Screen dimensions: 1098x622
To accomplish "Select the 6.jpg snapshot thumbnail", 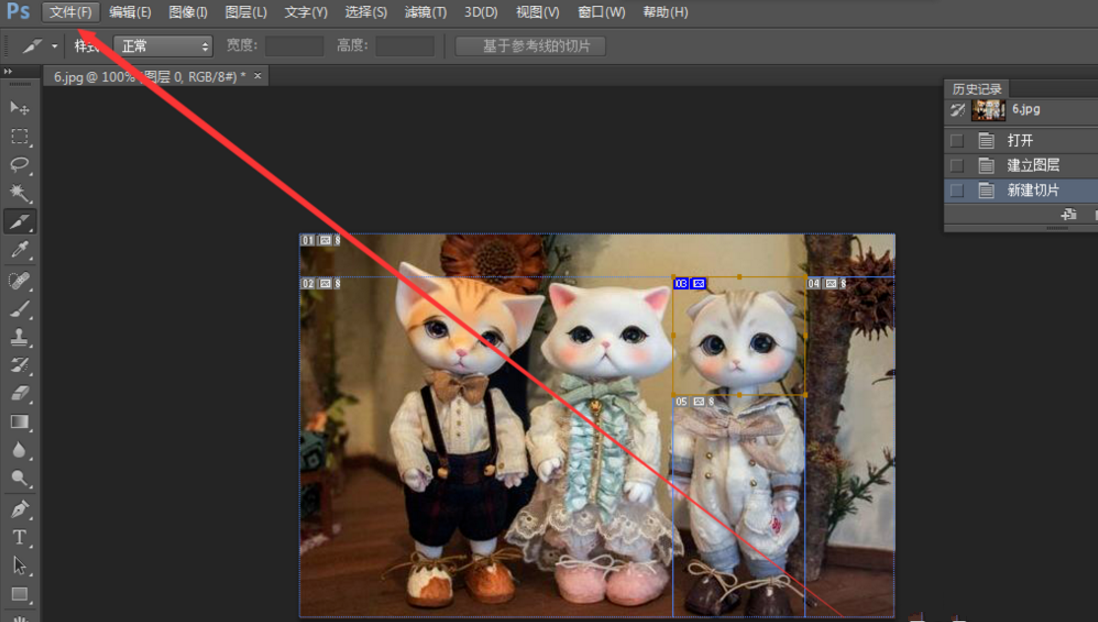I will [x=989, y=110].
